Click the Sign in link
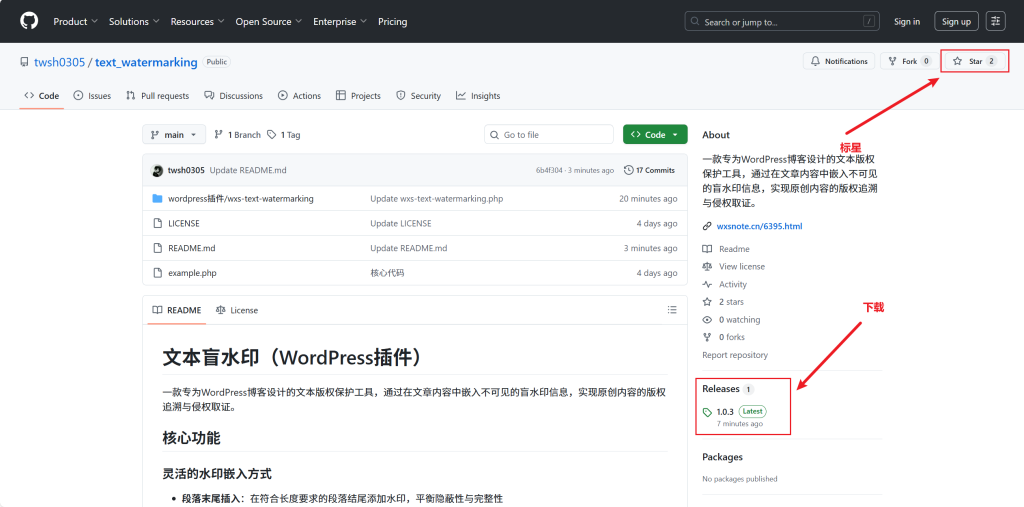1024x507 pixels. 907,21
